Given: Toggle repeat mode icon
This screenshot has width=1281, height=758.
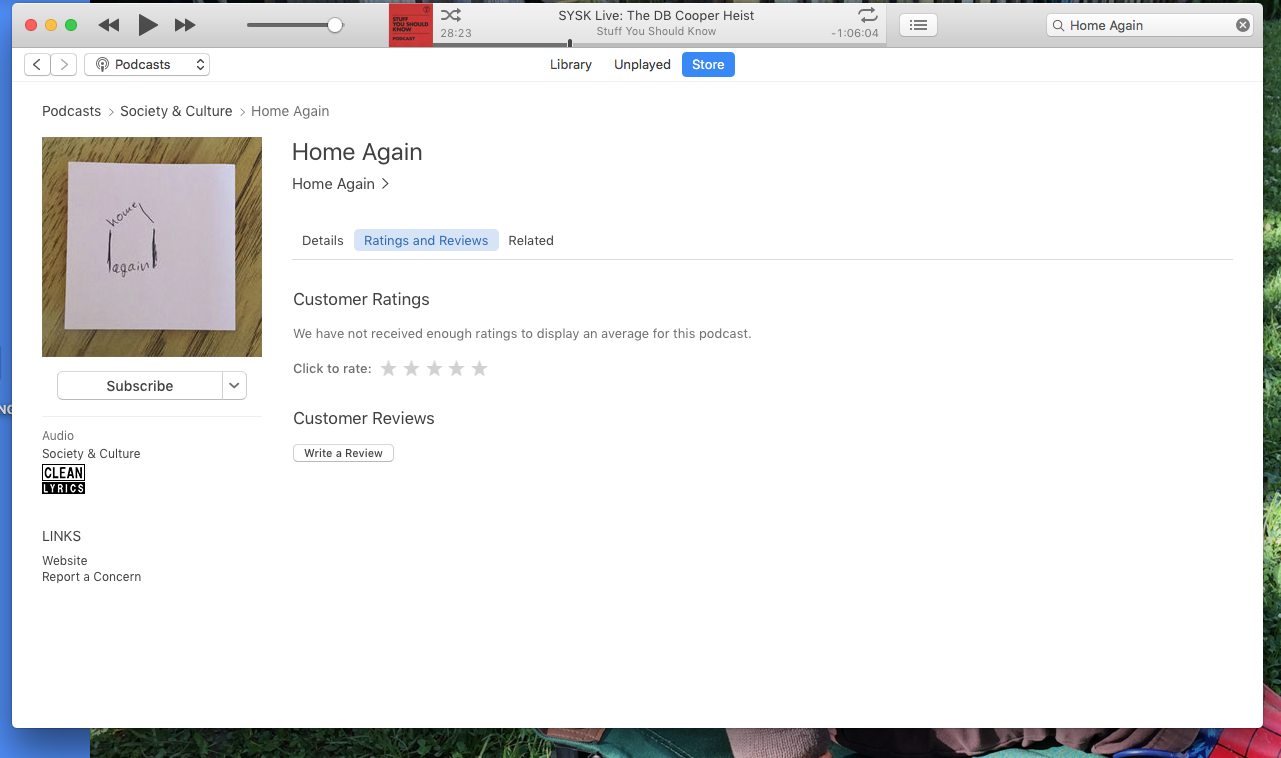Looking at the screenshot, I should (x=868, y=15).
